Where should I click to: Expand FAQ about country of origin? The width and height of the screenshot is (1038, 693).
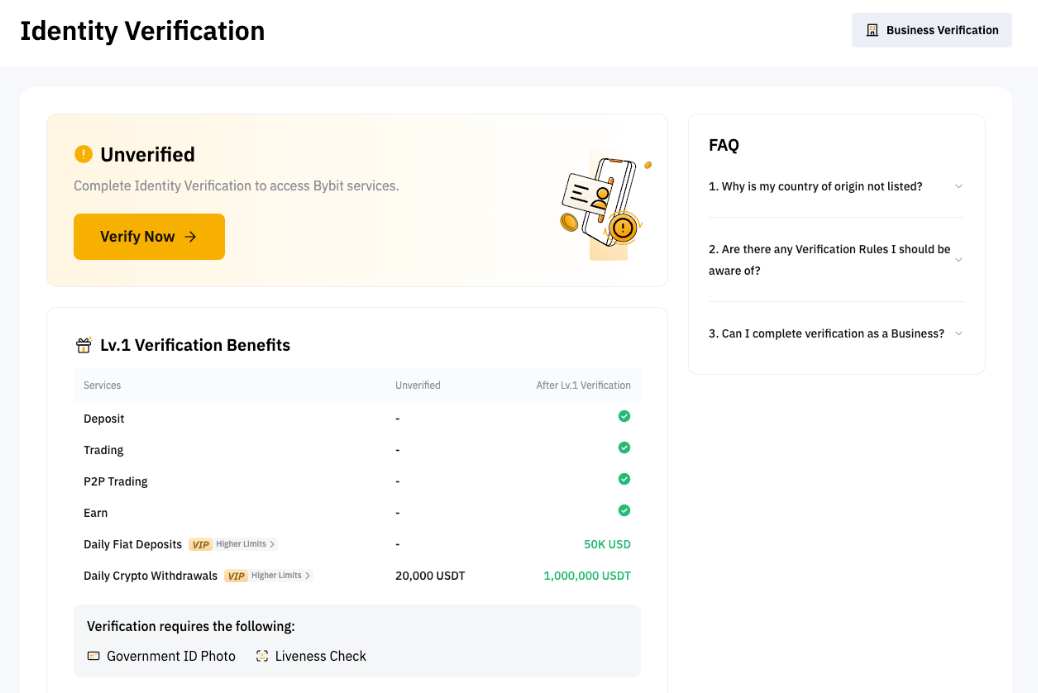(836, 187)
